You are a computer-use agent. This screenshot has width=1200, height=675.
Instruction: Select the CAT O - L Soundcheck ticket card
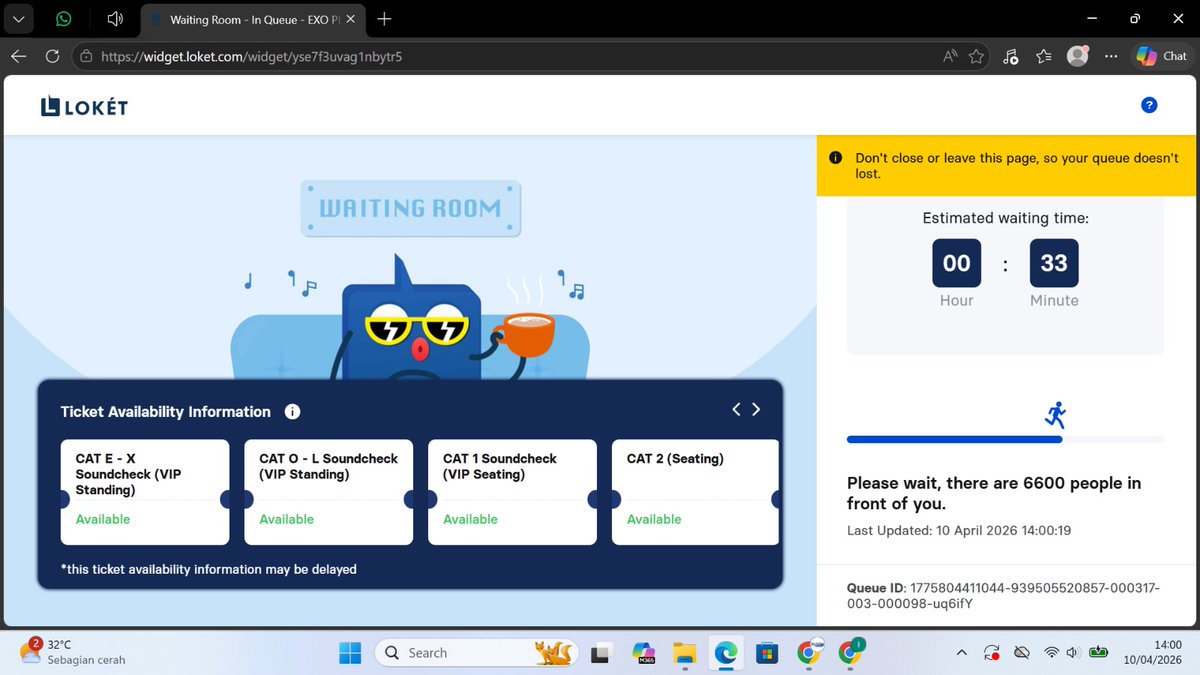point(329,492)
